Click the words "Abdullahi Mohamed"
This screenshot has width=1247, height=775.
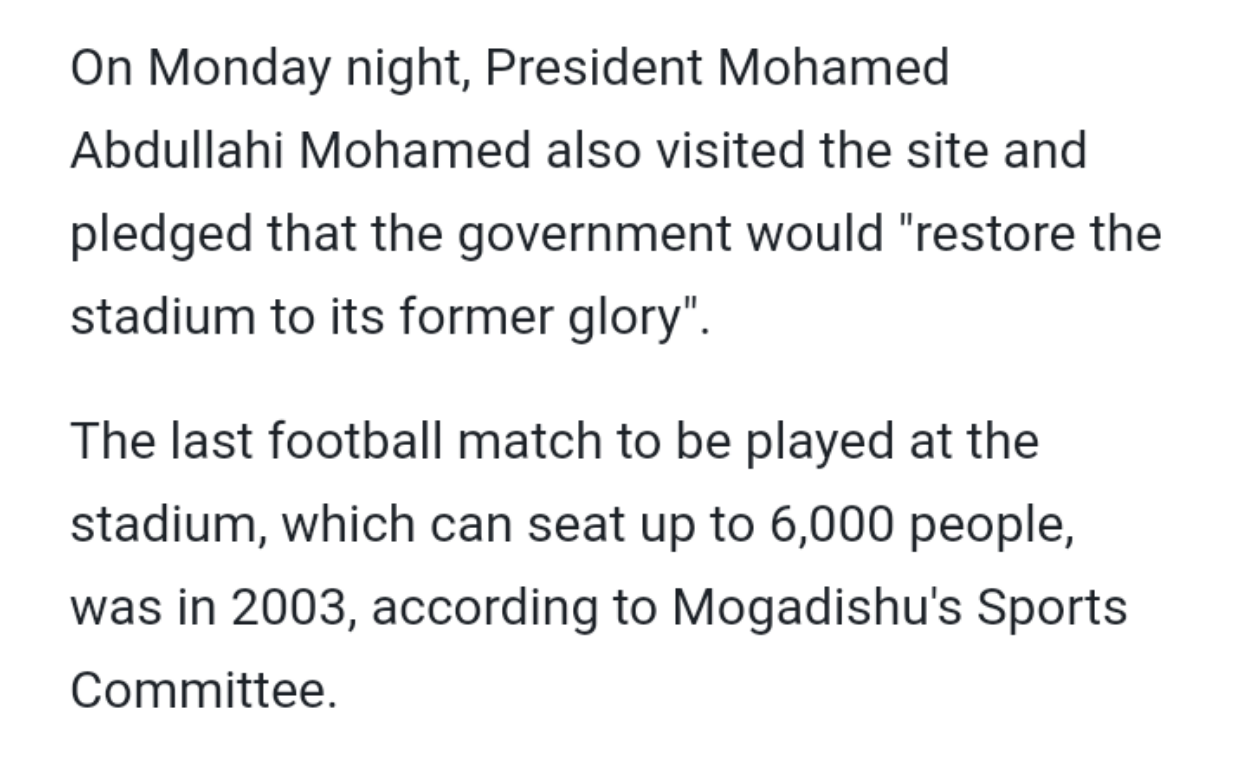click(x=301, y=151)
